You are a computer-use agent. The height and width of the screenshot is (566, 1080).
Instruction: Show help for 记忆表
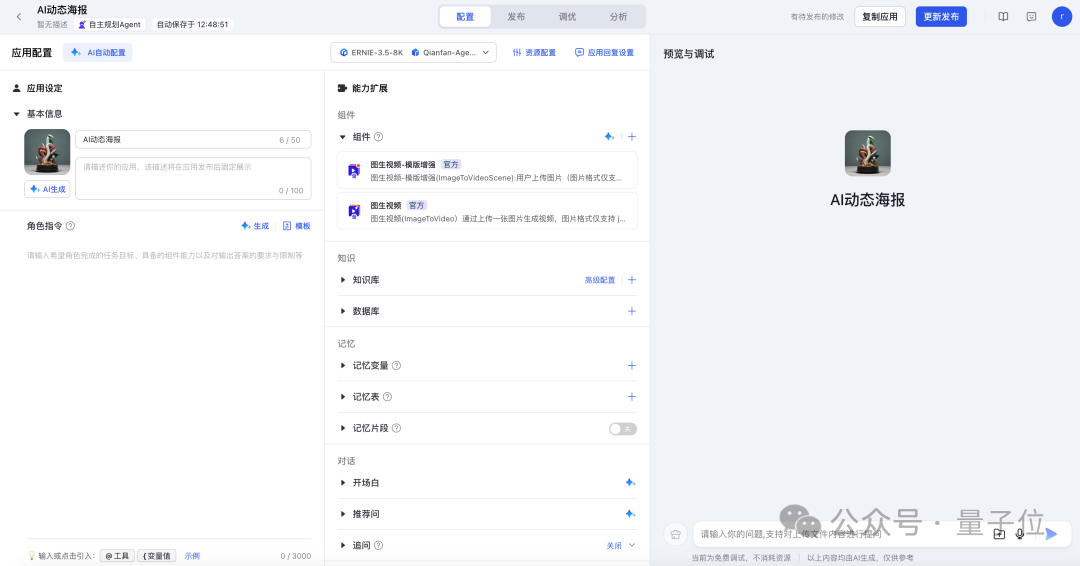387,397
